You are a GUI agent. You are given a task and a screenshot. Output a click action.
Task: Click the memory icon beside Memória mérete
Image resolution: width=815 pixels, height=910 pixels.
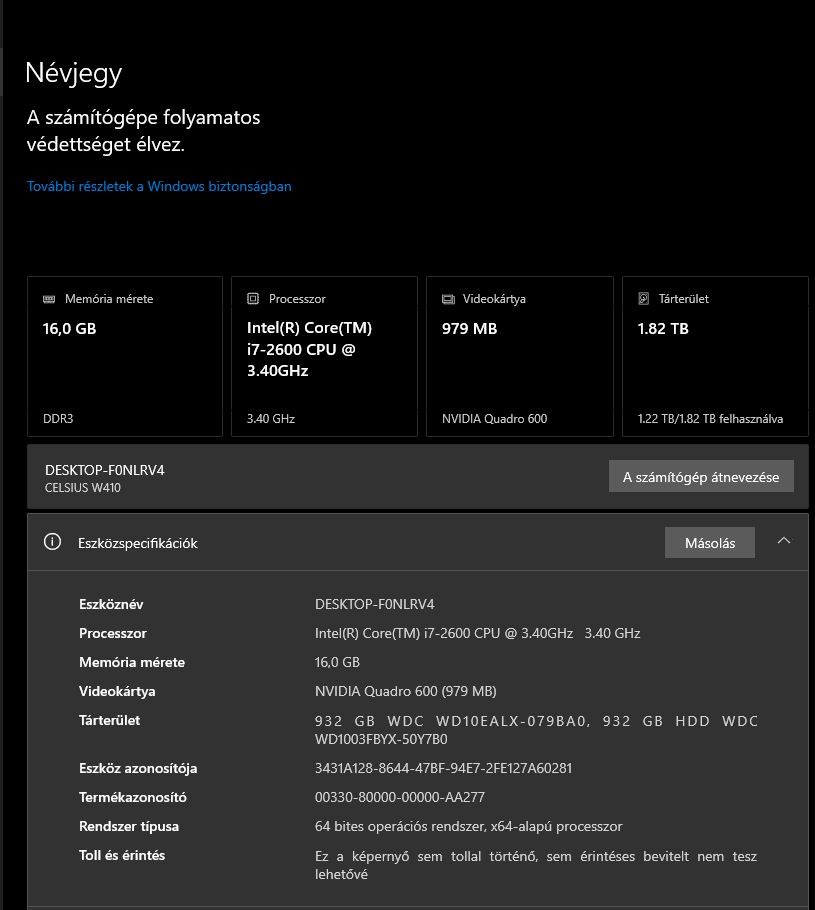(49, 299)
